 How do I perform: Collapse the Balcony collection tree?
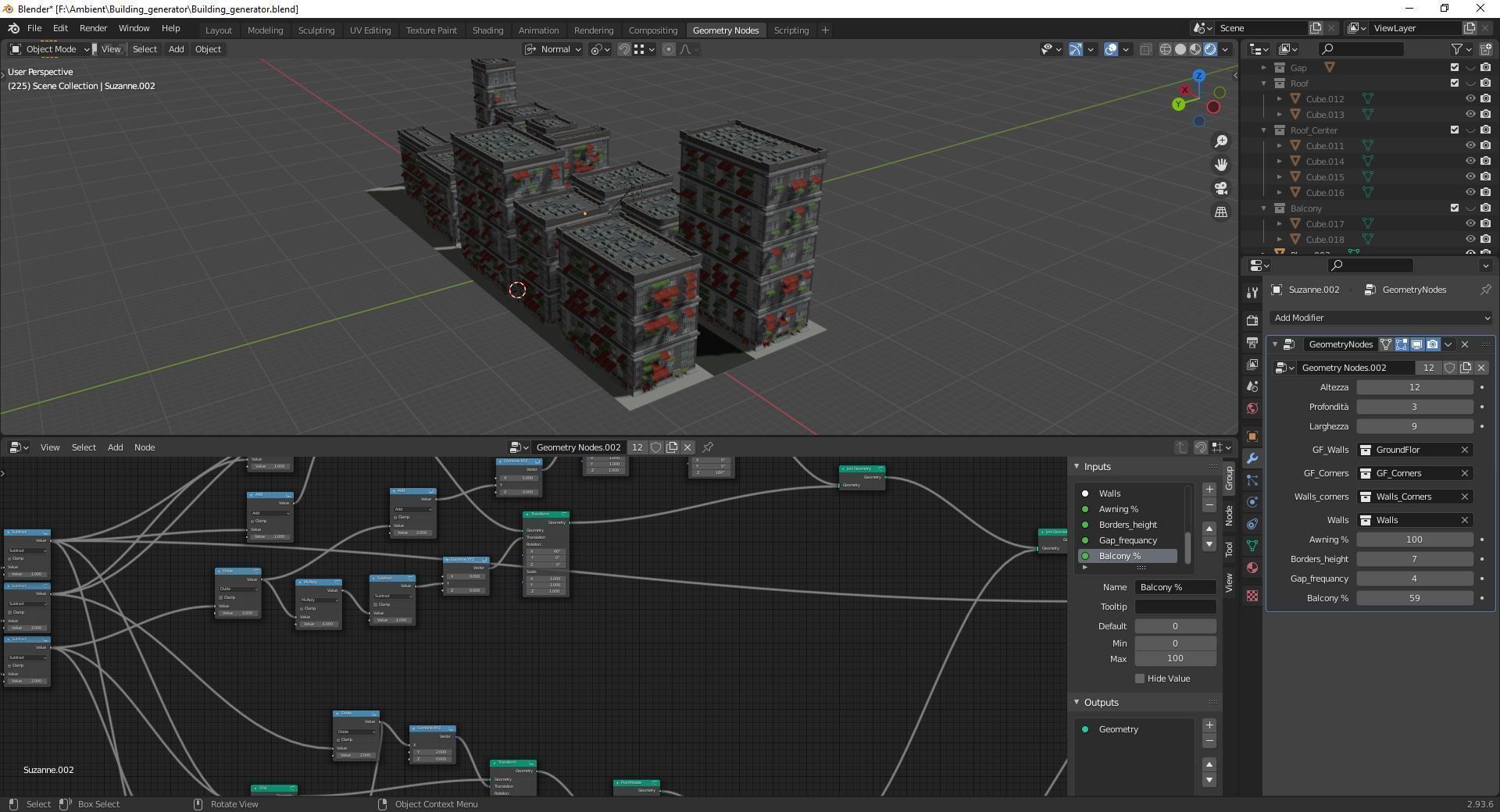pyautogui.click(x=1264, y=208)
